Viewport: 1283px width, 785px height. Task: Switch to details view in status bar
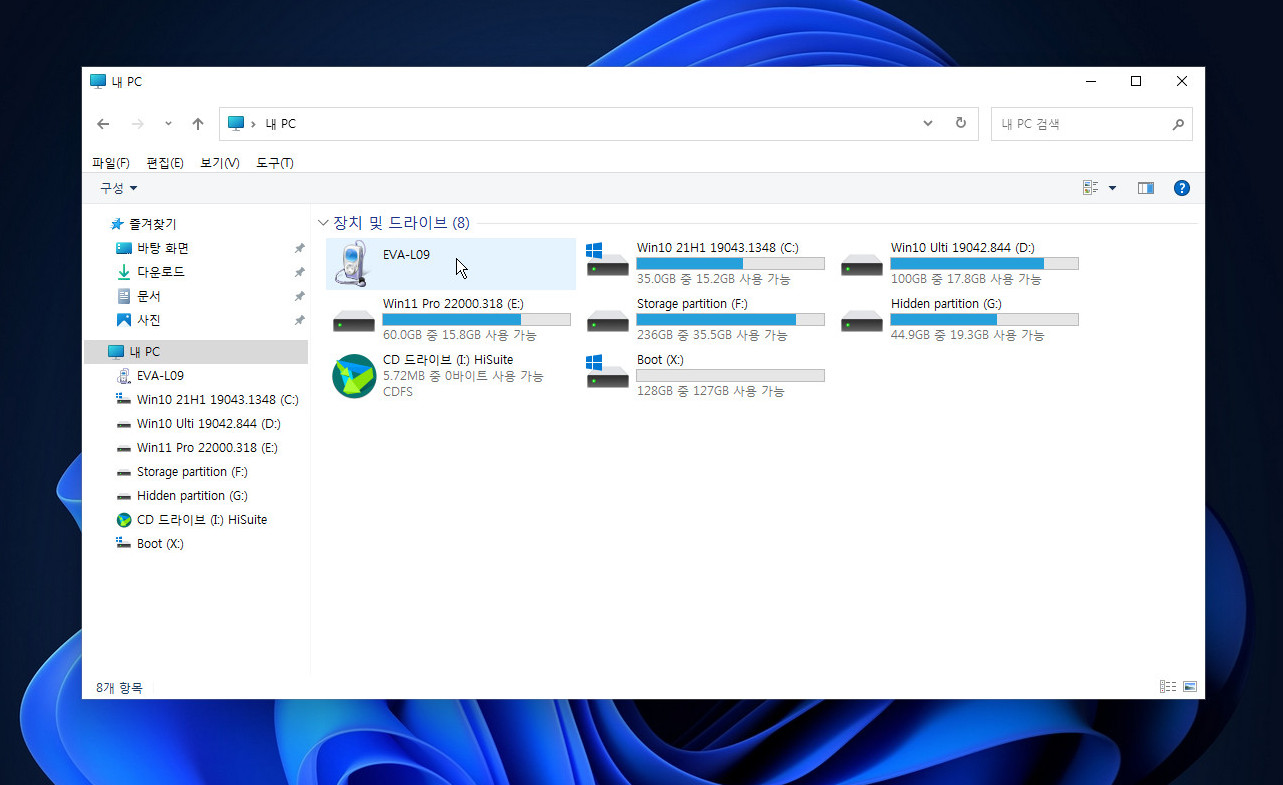coord(1167,687)
